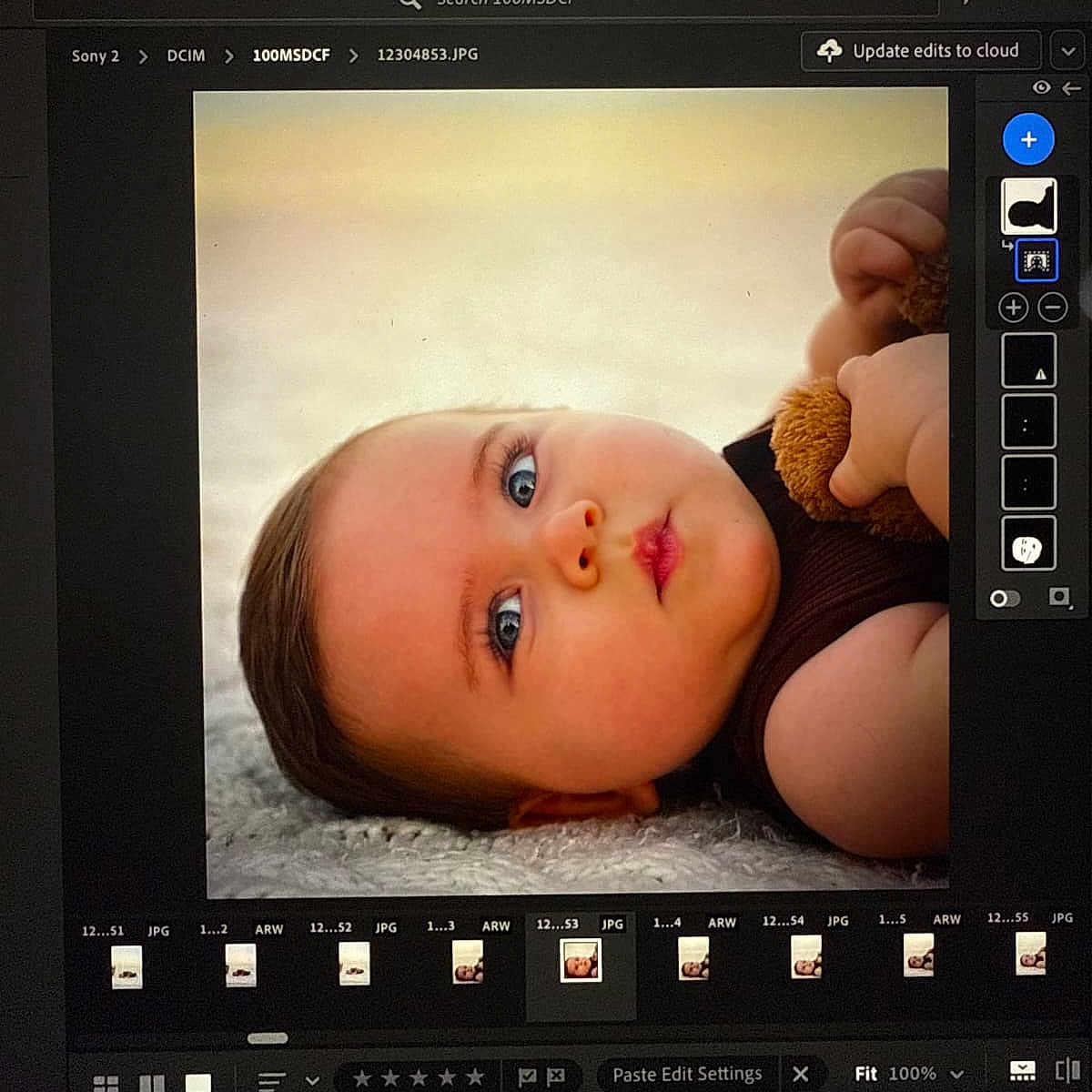This screenshot has height=1092, width=1092.
Task: Click the cloud upload icon
Action: (x=829, y=51)
